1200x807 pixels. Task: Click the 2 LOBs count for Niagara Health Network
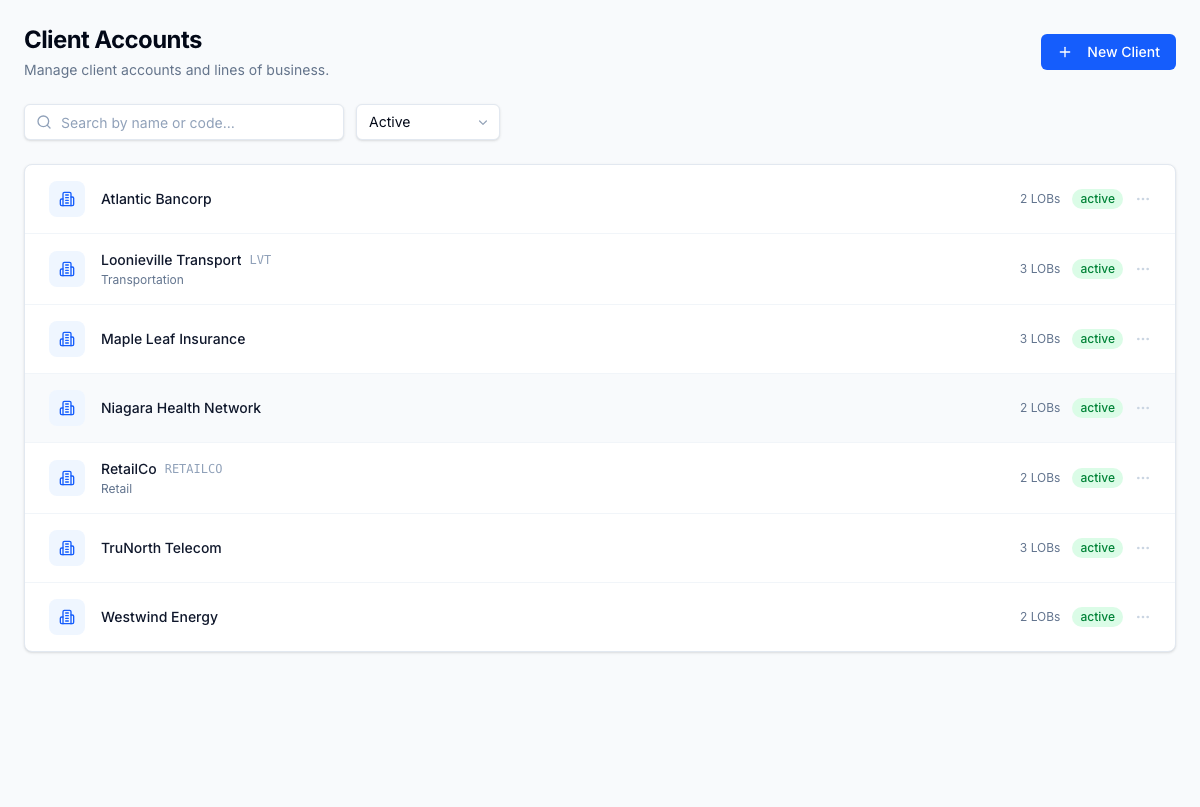click(x=1040, y=408)
